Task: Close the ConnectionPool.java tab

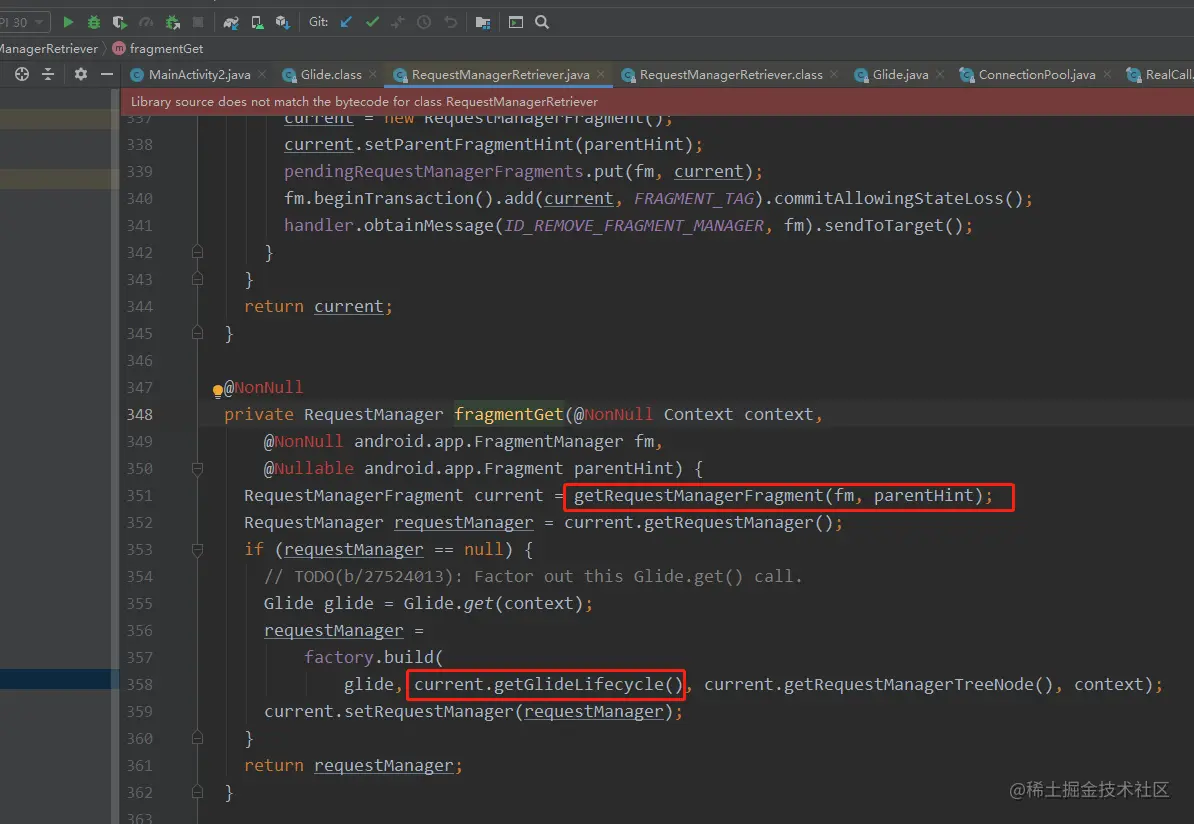Action: coord(1107,74)
